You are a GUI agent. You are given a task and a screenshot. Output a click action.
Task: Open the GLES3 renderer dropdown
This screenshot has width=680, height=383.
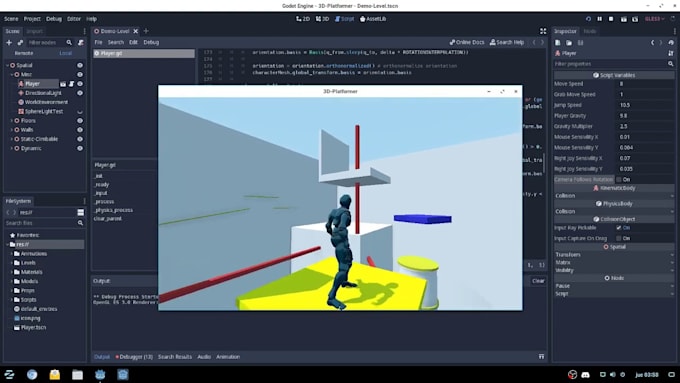click(x=654, y=19)
